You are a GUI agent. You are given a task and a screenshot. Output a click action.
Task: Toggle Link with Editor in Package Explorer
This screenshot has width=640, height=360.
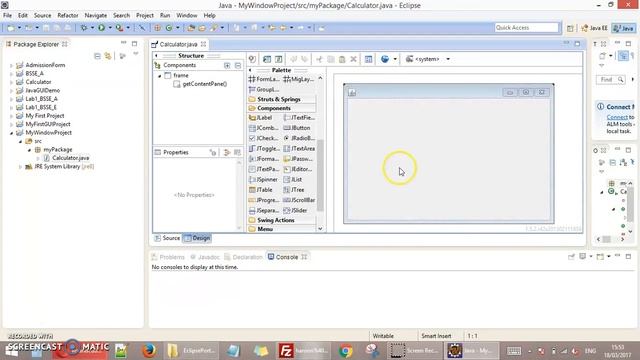pyautogui.click(x=108, y=56)
